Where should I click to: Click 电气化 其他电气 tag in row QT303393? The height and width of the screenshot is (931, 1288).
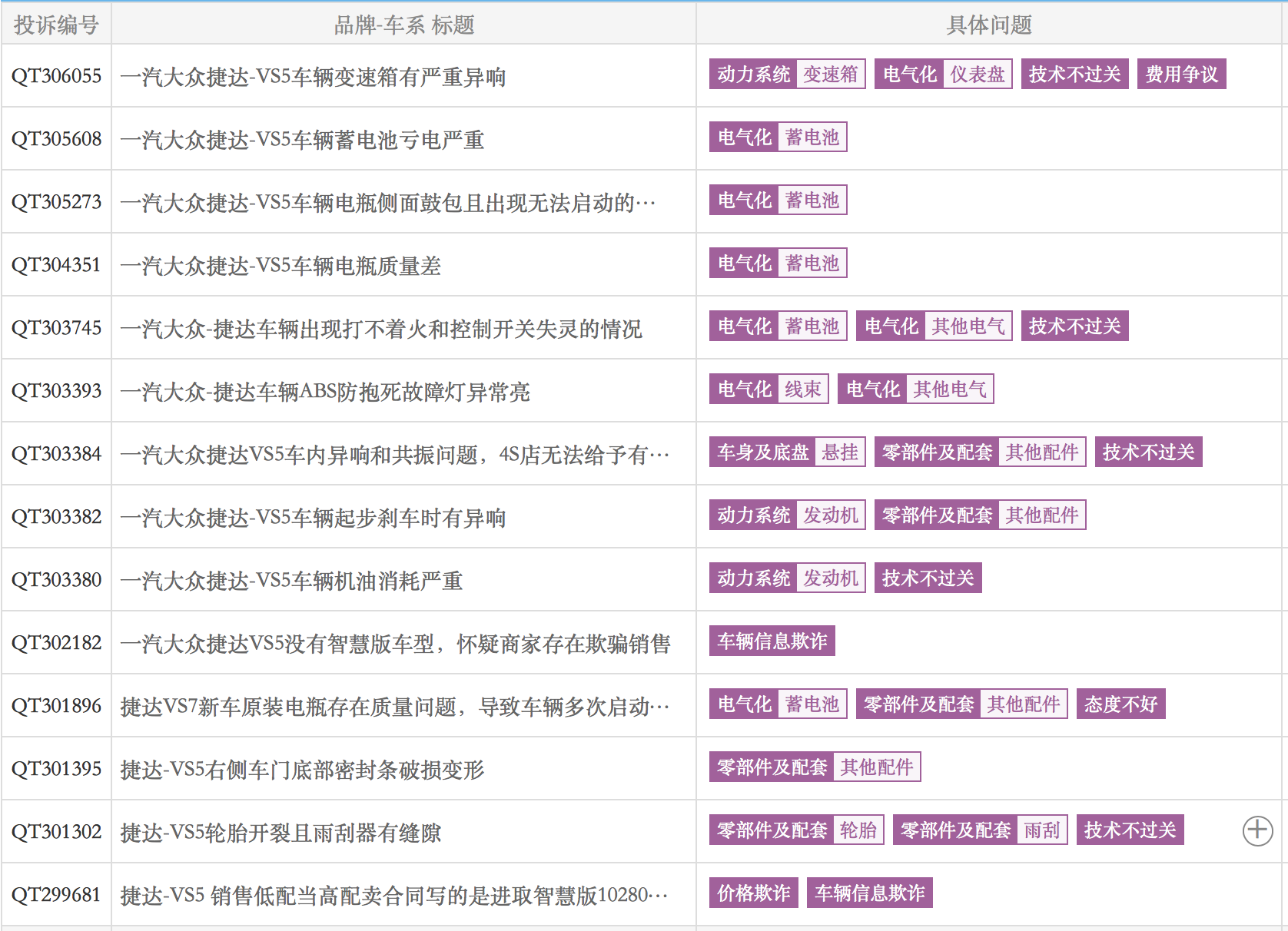point(916,389)
